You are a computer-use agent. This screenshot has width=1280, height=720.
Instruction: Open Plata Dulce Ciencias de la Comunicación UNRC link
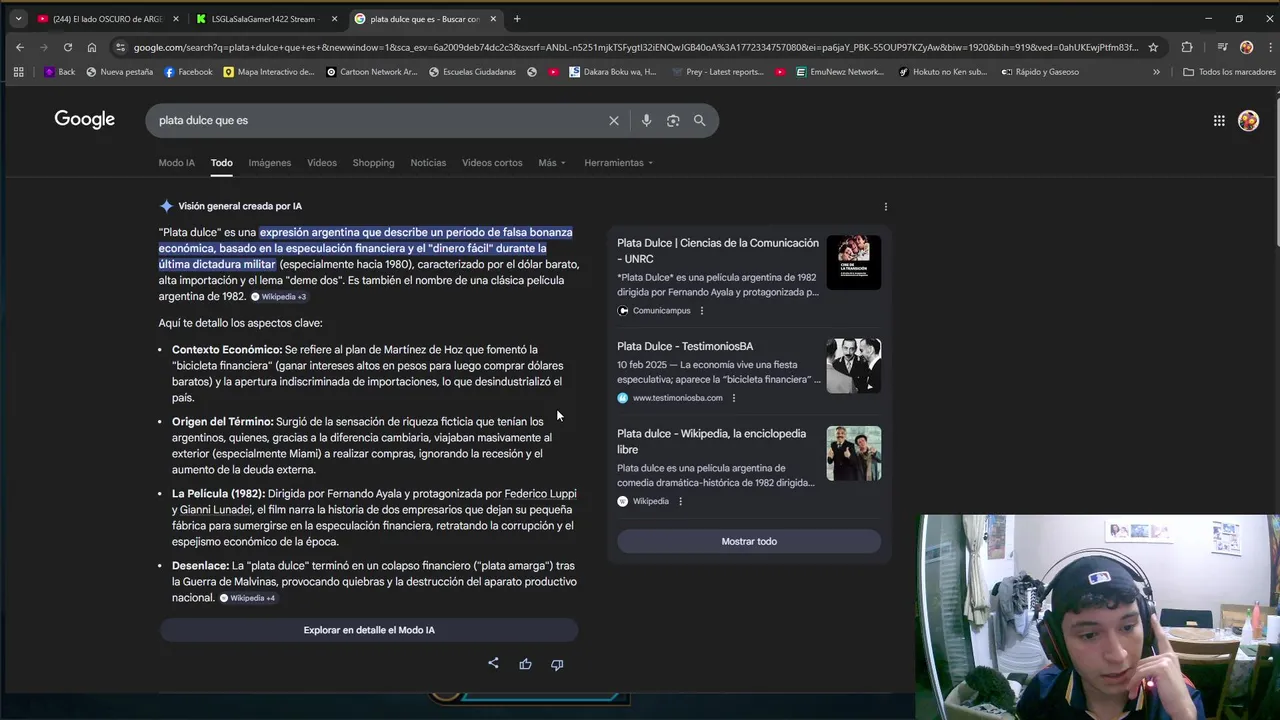coord(718,251)
